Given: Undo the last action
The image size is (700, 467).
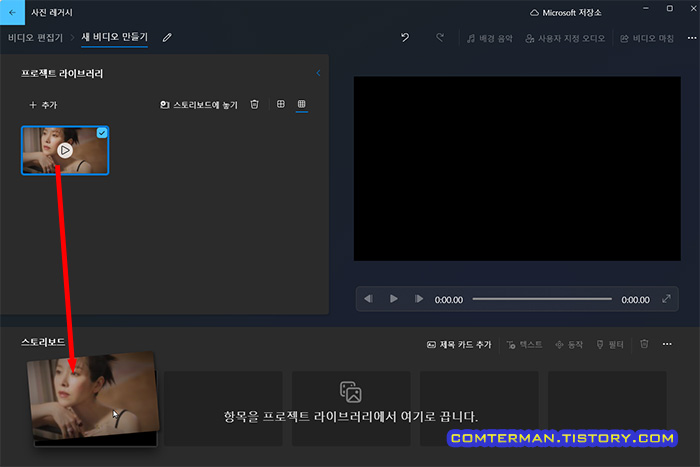Looking at the screenshot, I should tap(405, 38).
